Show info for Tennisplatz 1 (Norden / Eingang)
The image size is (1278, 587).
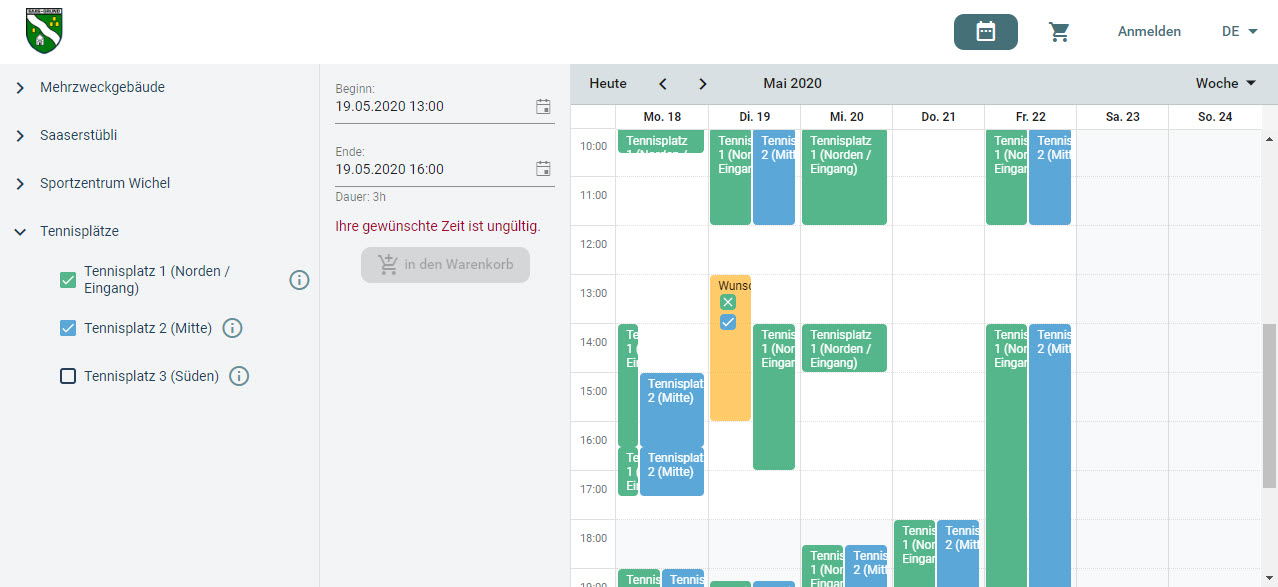coord(299,280)
